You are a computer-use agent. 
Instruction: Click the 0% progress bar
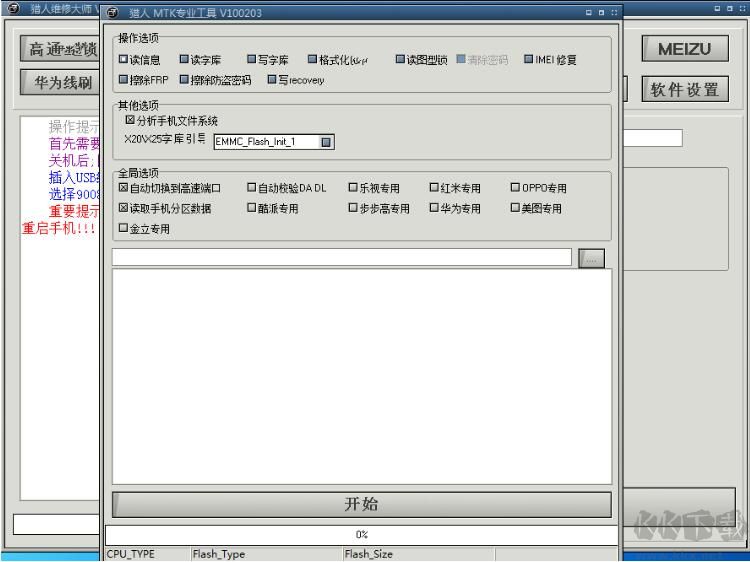click(x=362, y=535)
